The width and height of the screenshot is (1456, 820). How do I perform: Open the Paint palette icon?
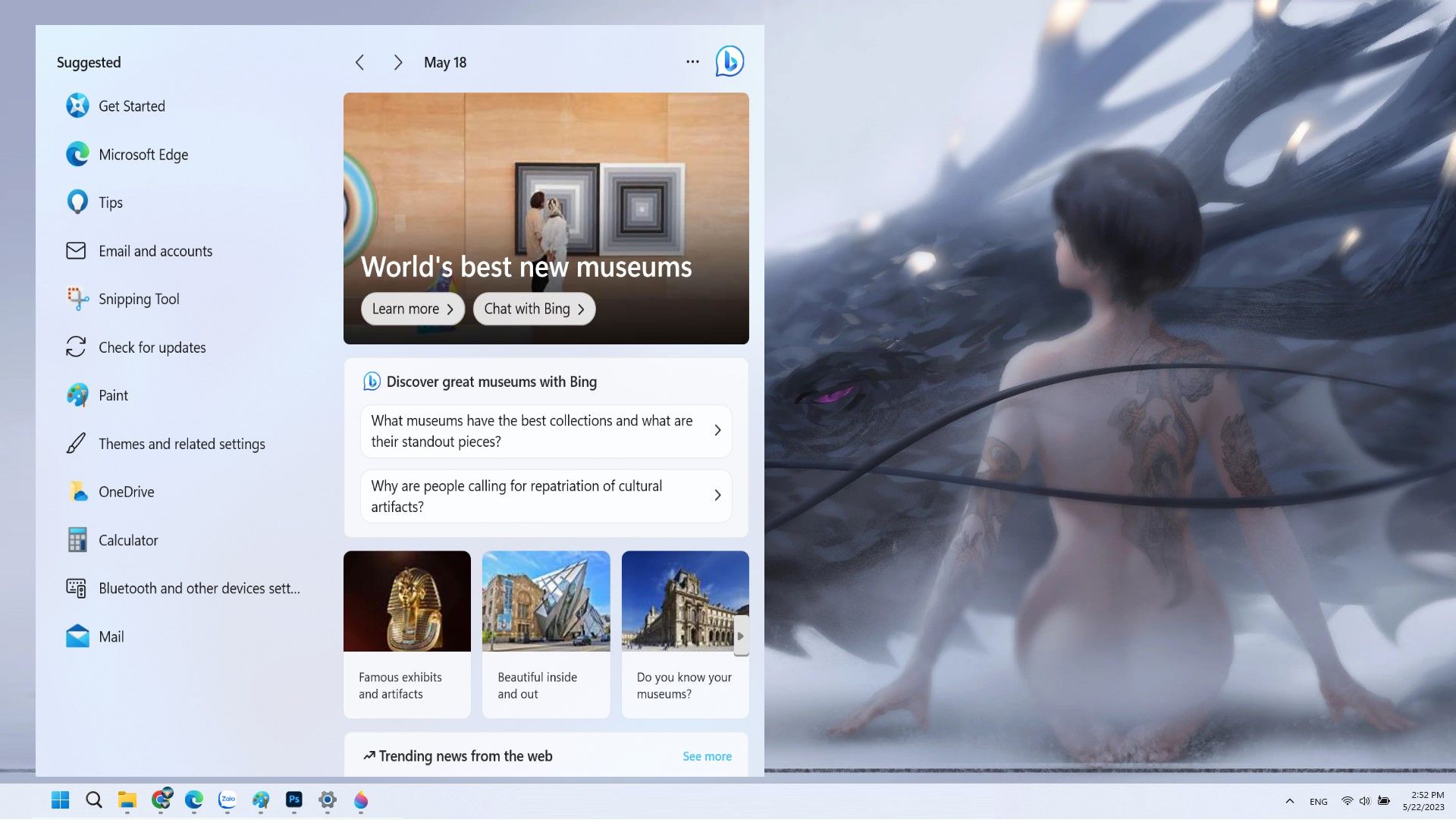click(x=77, y=395)
